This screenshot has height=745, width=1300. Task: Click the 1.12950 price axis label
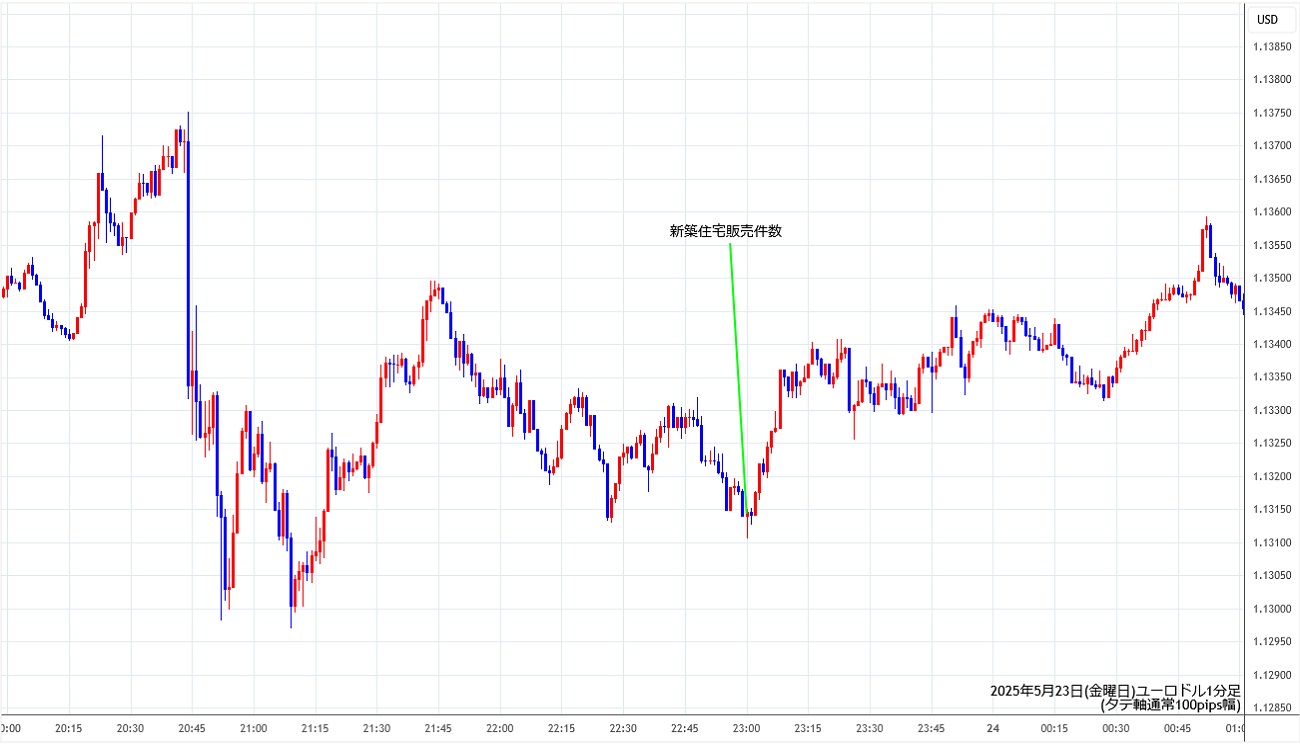1271,642
